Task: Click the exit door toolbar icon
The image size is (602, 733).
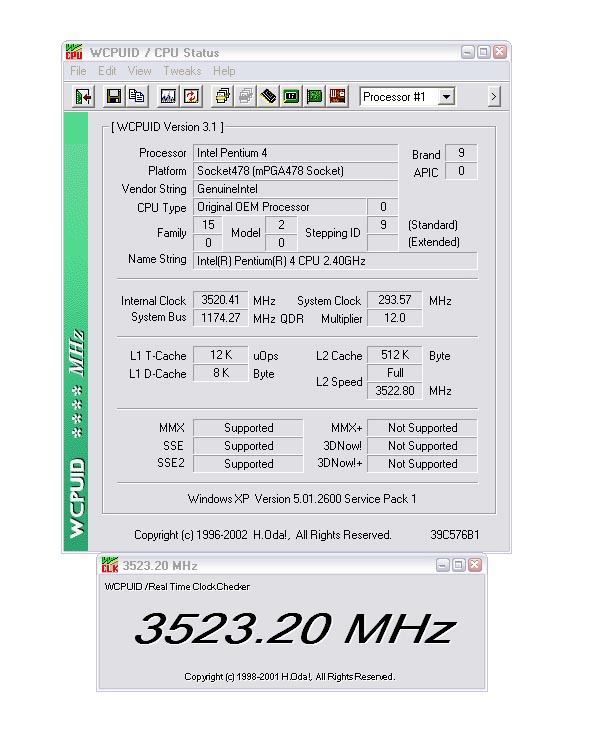Action: (x=84, y=97)
